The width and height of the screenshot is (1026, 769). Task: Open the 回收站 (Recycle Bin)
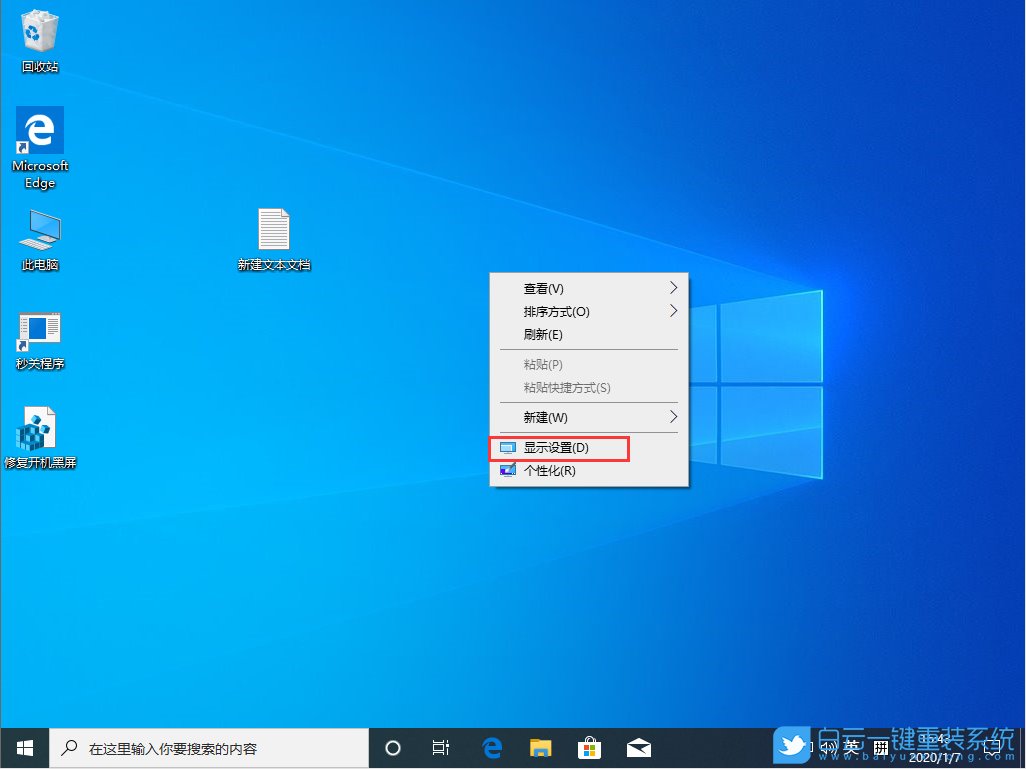point(39,30)
